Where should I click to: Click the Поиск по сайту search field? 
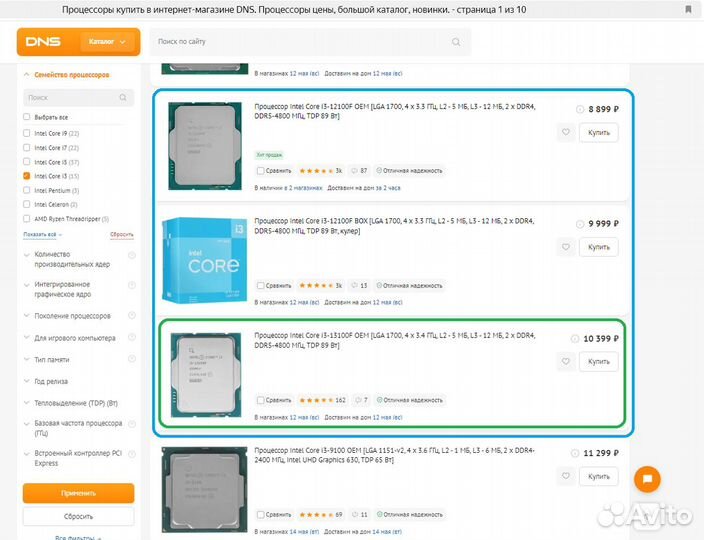[x=300, y=42]
